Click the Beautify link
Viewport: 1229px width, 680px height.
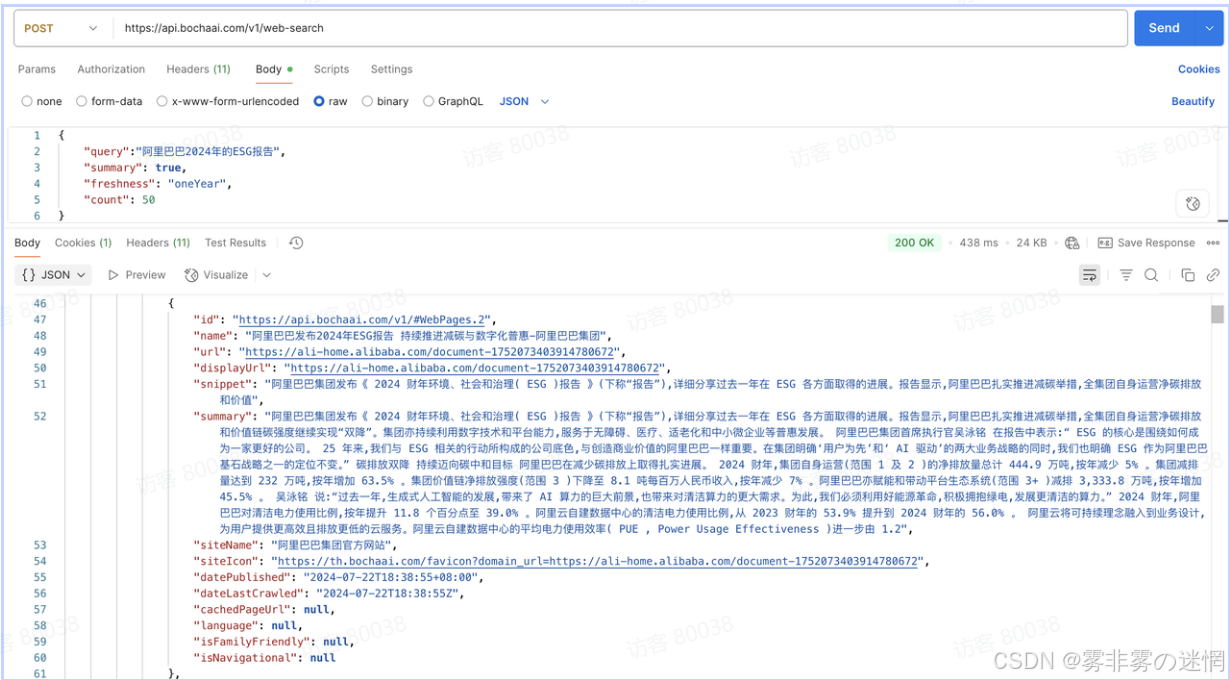pos(1193,101)
